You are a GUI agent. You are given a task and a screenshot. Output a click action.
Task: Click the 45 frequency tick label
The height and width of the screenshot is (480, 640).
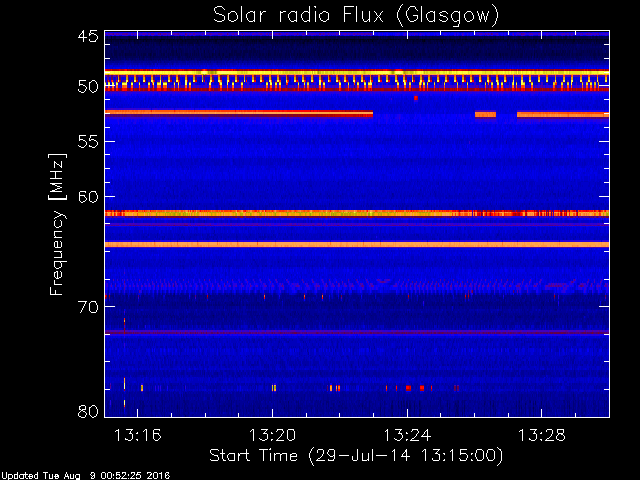(x=88, y=36)
